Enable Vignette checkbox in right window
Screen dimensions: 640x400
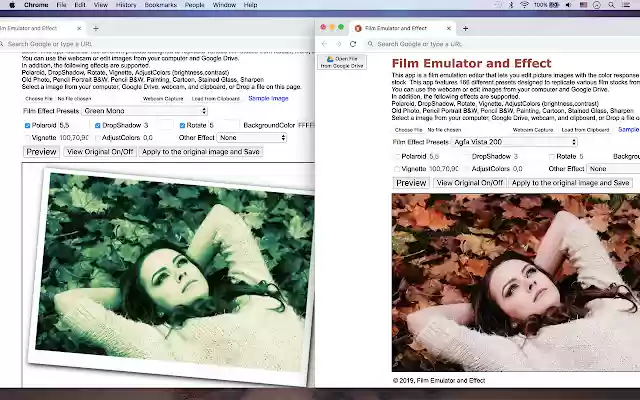click(397, 169)
